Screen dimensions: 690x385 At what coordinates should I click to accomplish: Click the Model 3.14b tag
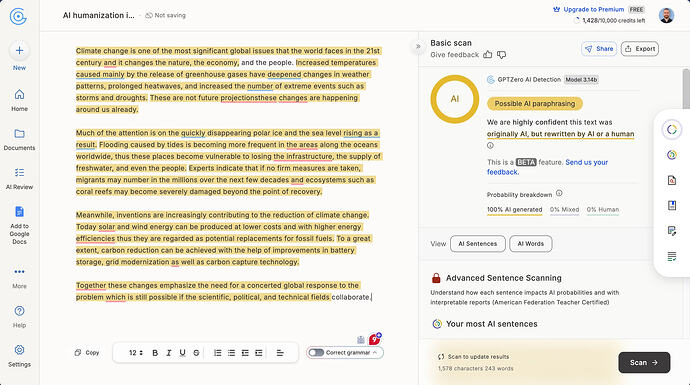click(581, 80)
